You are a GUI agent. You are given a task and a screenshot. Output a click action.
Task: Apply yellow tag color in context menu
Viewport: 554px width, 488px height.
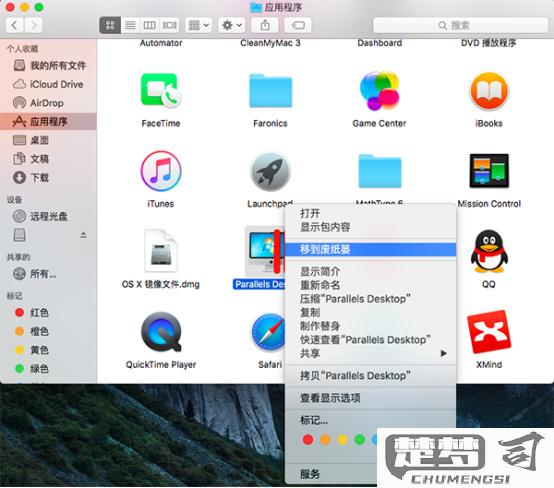(x=343, y=440)
